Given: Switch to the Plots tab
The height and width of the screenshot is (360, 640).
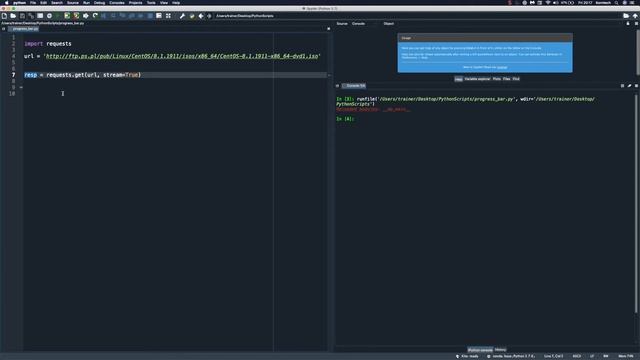Looking at the screenshot, I should (x=497, y=79).
